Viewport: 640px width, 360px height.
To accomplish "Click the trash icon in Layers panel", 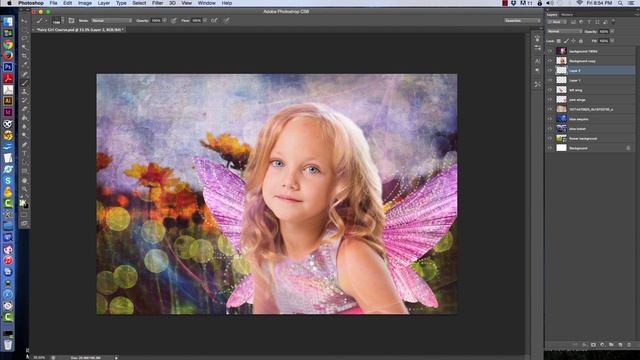I will (629, 345).
